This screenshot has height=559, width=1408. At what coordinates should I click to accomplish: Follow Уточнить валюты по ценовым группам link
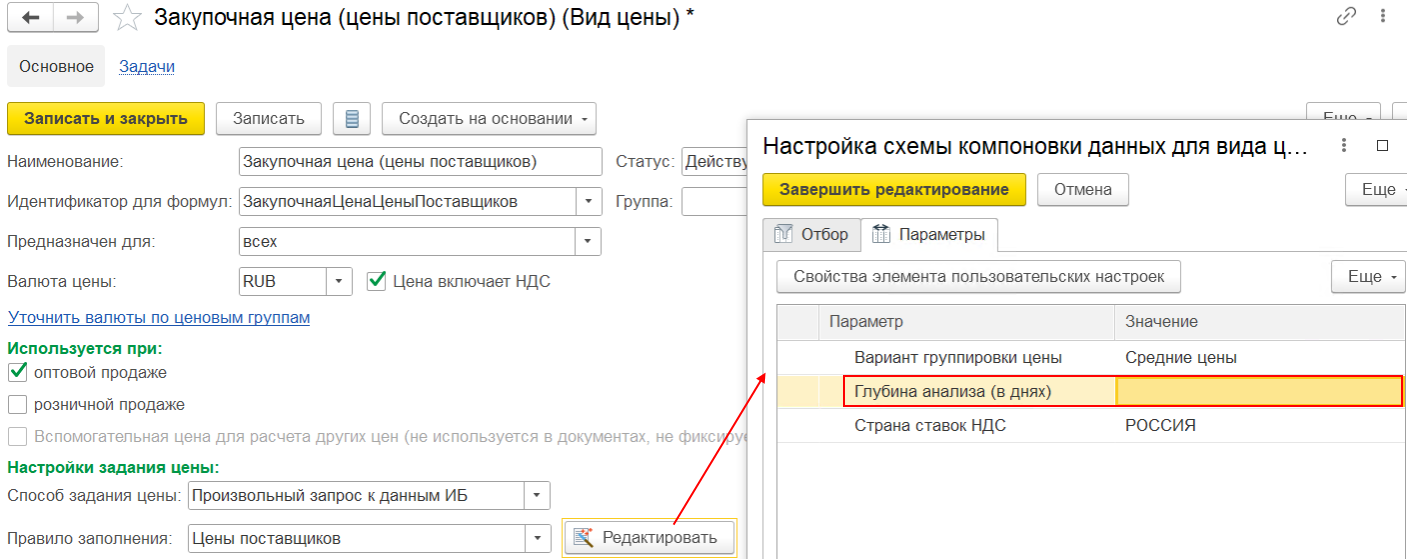point(159,317)
